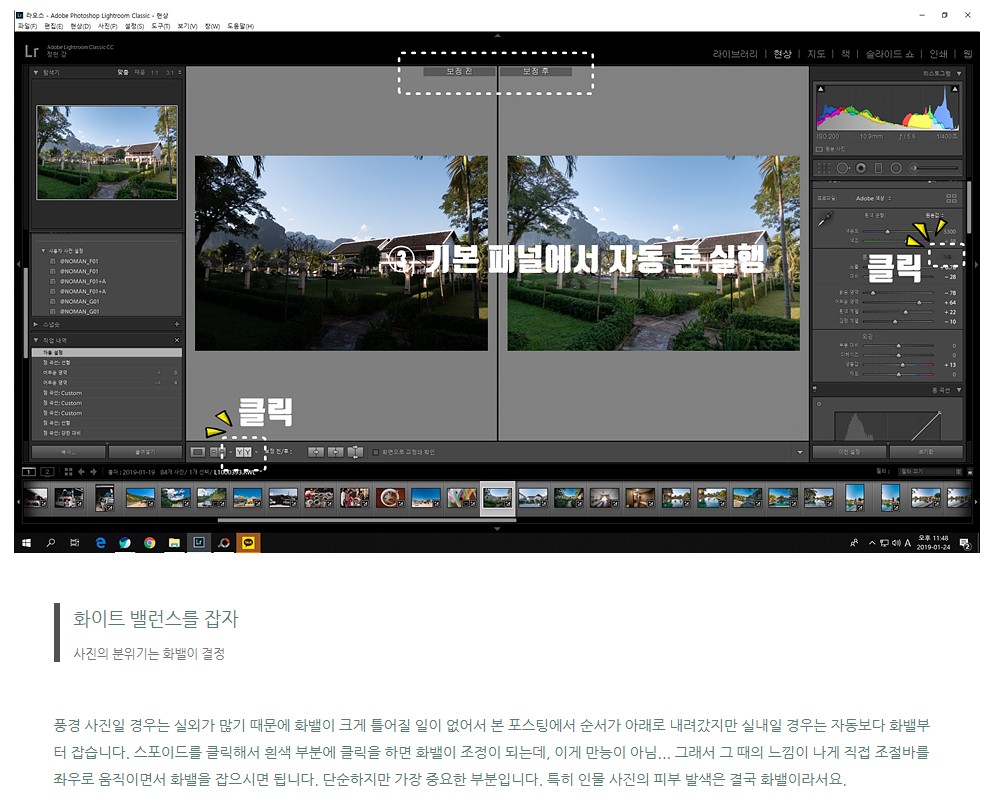The image size is (1004, 806).
Task: Click the Previous settings button
Action: pyautogui.click(x=850, y=452)
